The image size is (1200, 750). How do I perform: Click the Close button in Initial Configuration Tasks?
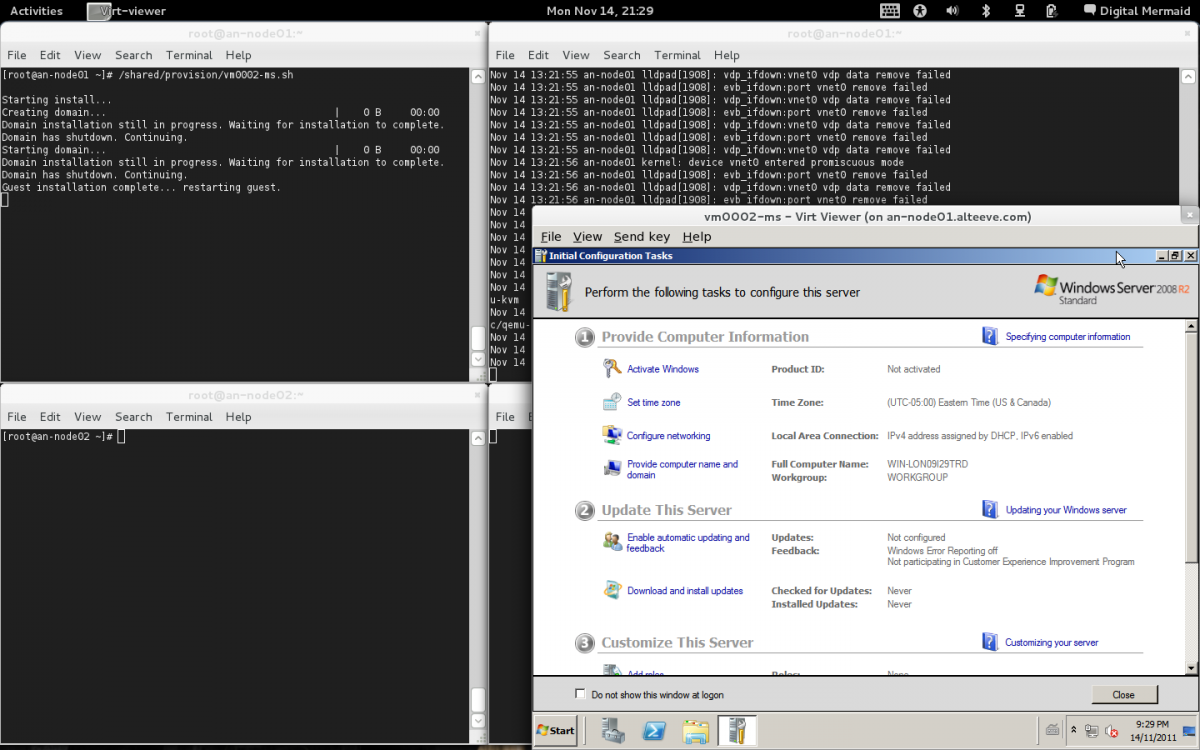[x=1123, y=694]
